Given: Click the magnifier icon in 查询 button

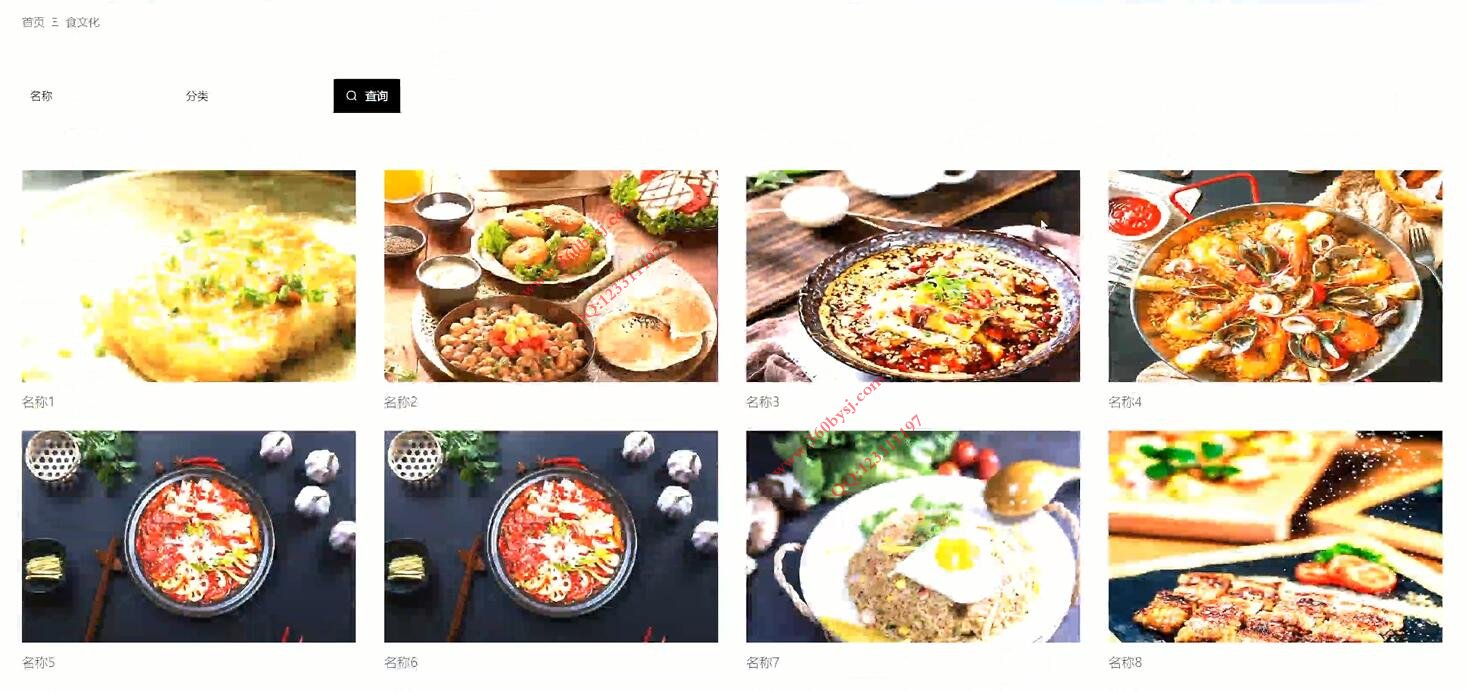Looking at the screenshot, I should 351,96.
